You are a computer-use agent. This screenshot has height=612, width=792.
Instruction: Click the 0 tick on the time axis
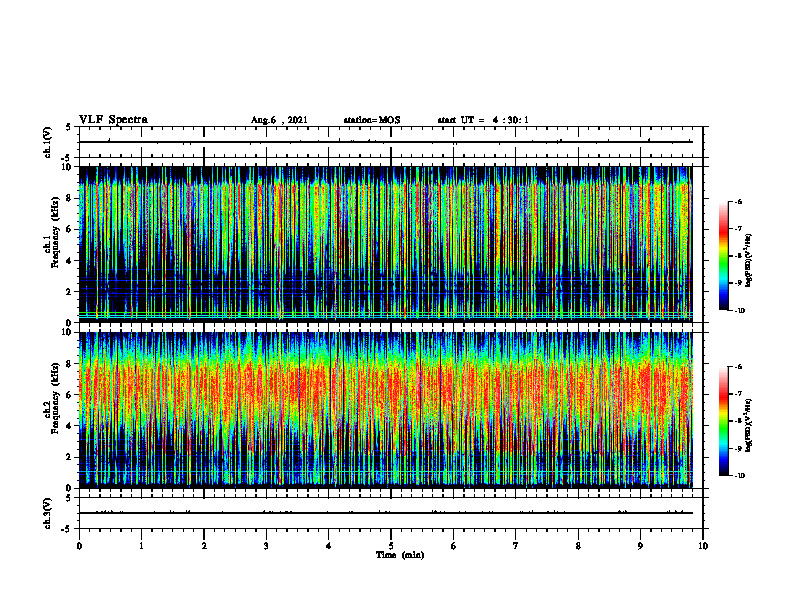pos(79,546)
